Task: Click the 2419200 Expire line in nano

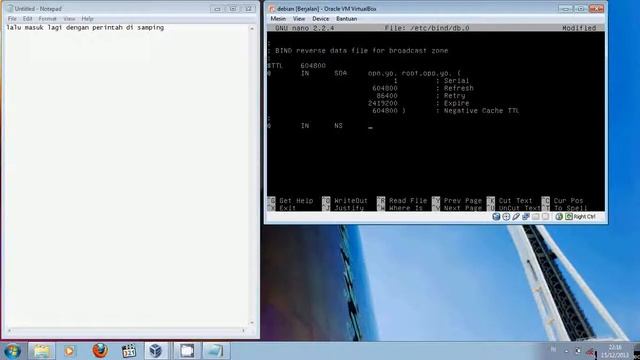Action: point(419,104)
